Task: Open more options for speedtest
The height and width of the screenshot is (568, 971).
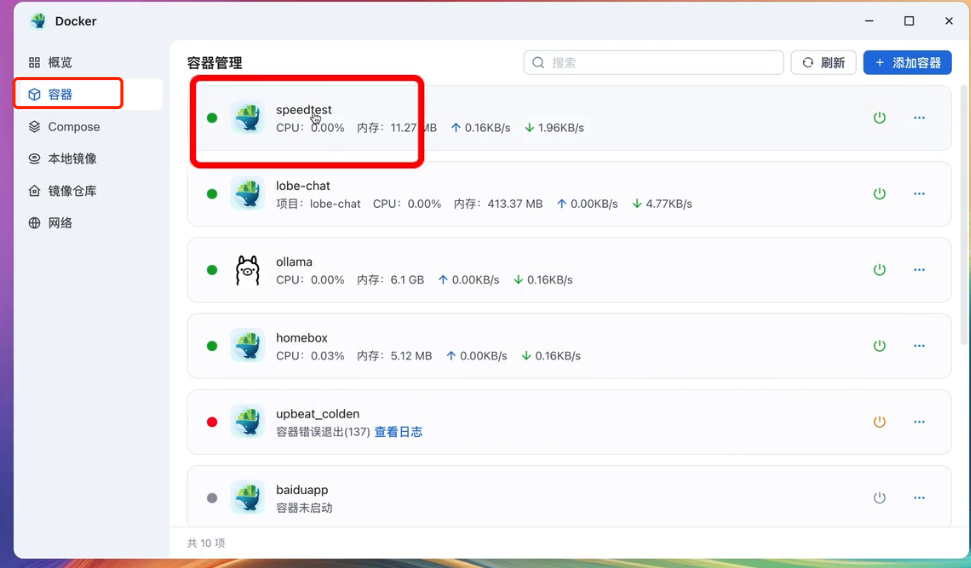Action: pyautogui.click(x=919, y=118)
